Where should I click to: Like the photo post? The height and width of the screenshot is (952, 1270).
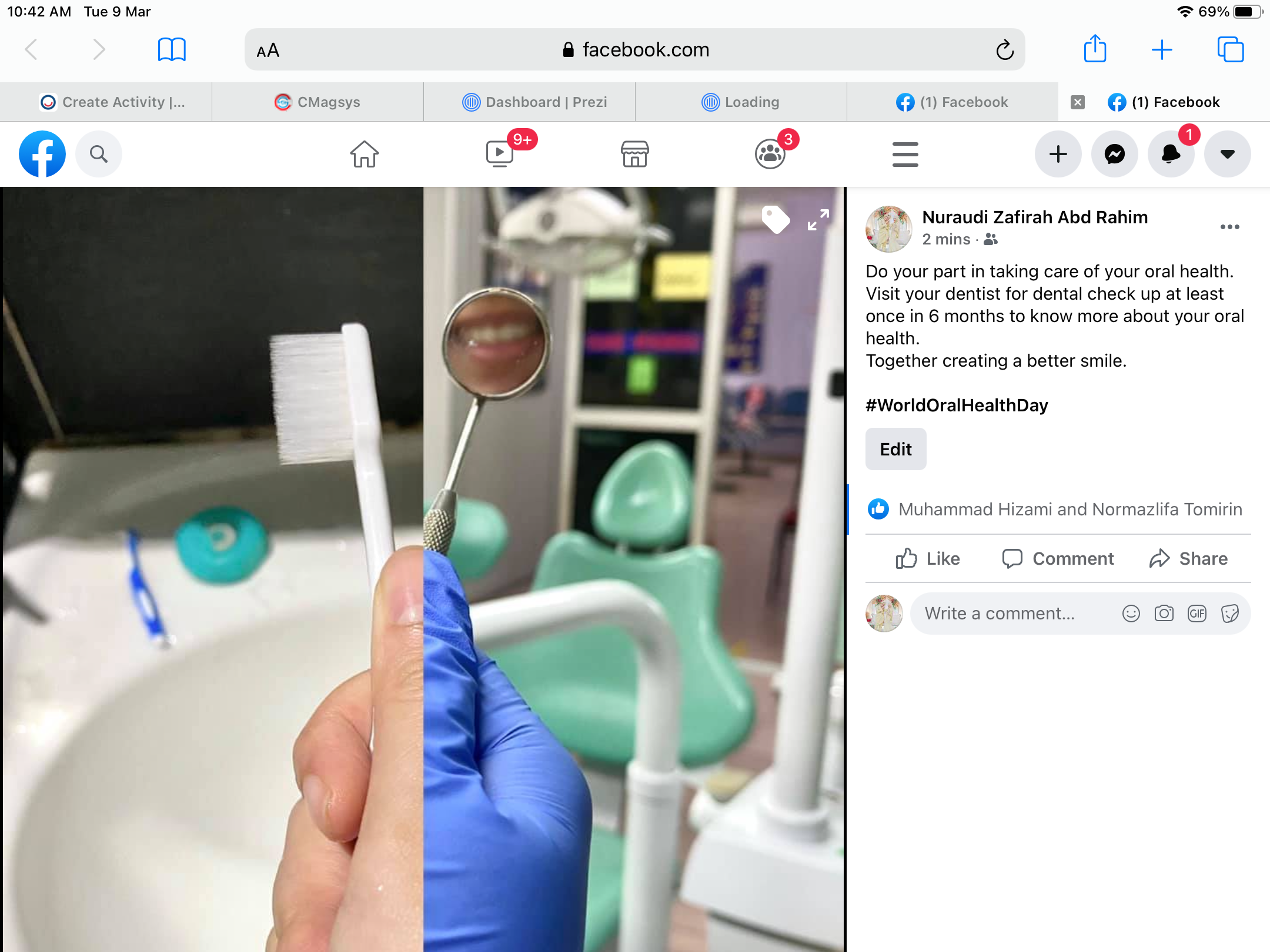coord(928,558)
